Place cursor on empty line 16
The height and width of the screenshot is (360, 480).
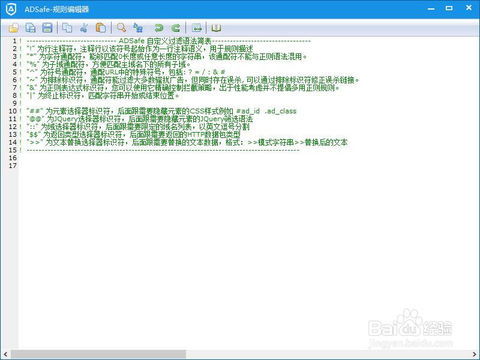coord(233,158)
